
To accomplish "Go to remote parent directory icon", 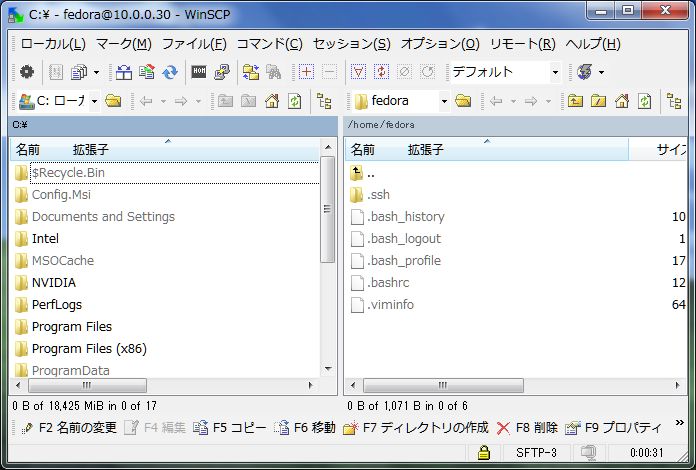I will pyautogui.click(x=575, y=101).
